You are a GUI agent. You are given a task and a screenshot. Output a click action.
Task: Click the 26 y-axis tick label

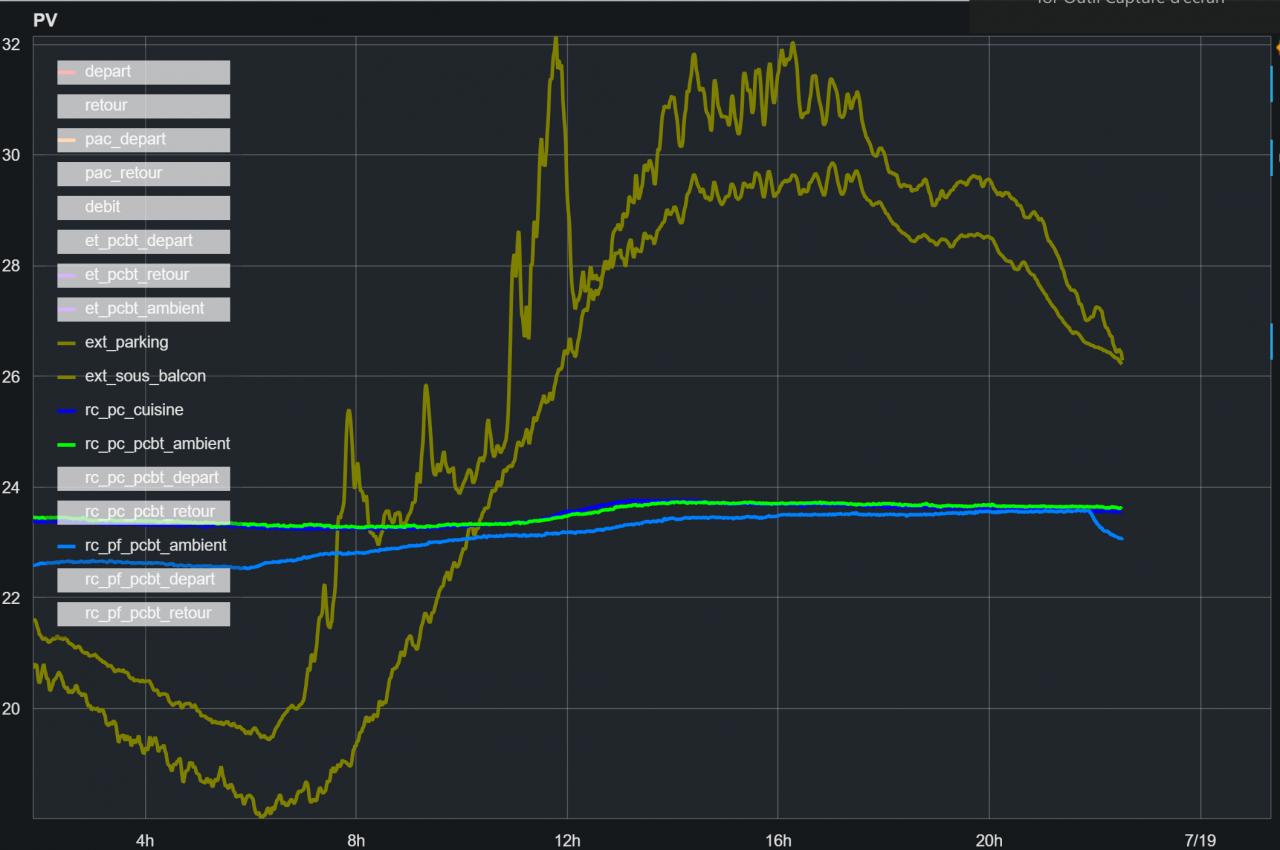pyautogui.click(x=12, y=377)
